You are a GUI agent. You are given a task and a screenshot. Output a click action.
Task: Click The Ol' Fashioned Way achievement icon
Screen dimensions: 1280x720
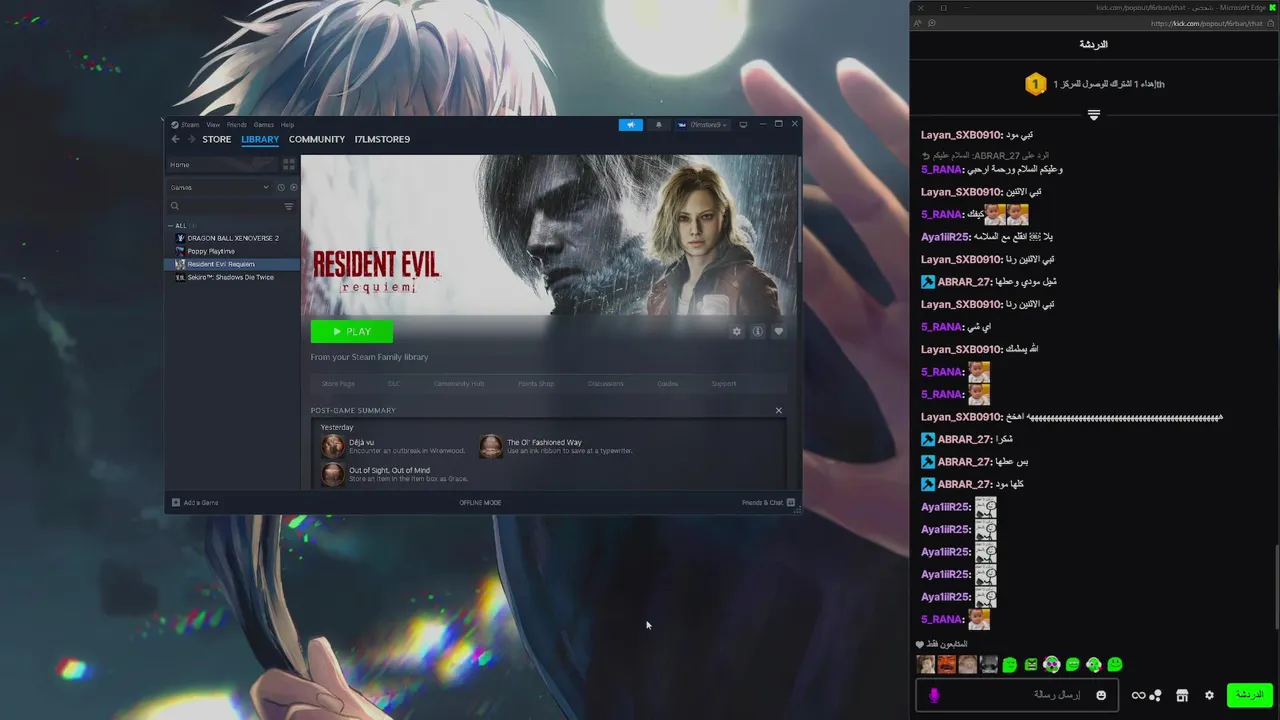[x=490, y=446]
